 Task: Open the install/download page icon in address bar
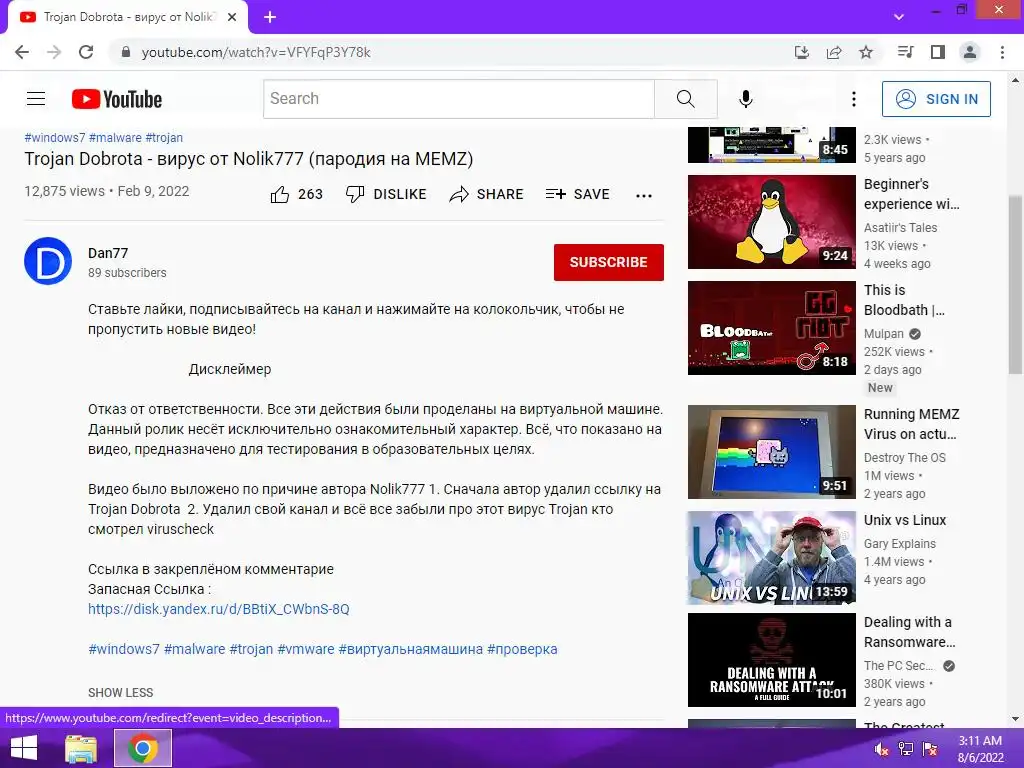point(801,52)
